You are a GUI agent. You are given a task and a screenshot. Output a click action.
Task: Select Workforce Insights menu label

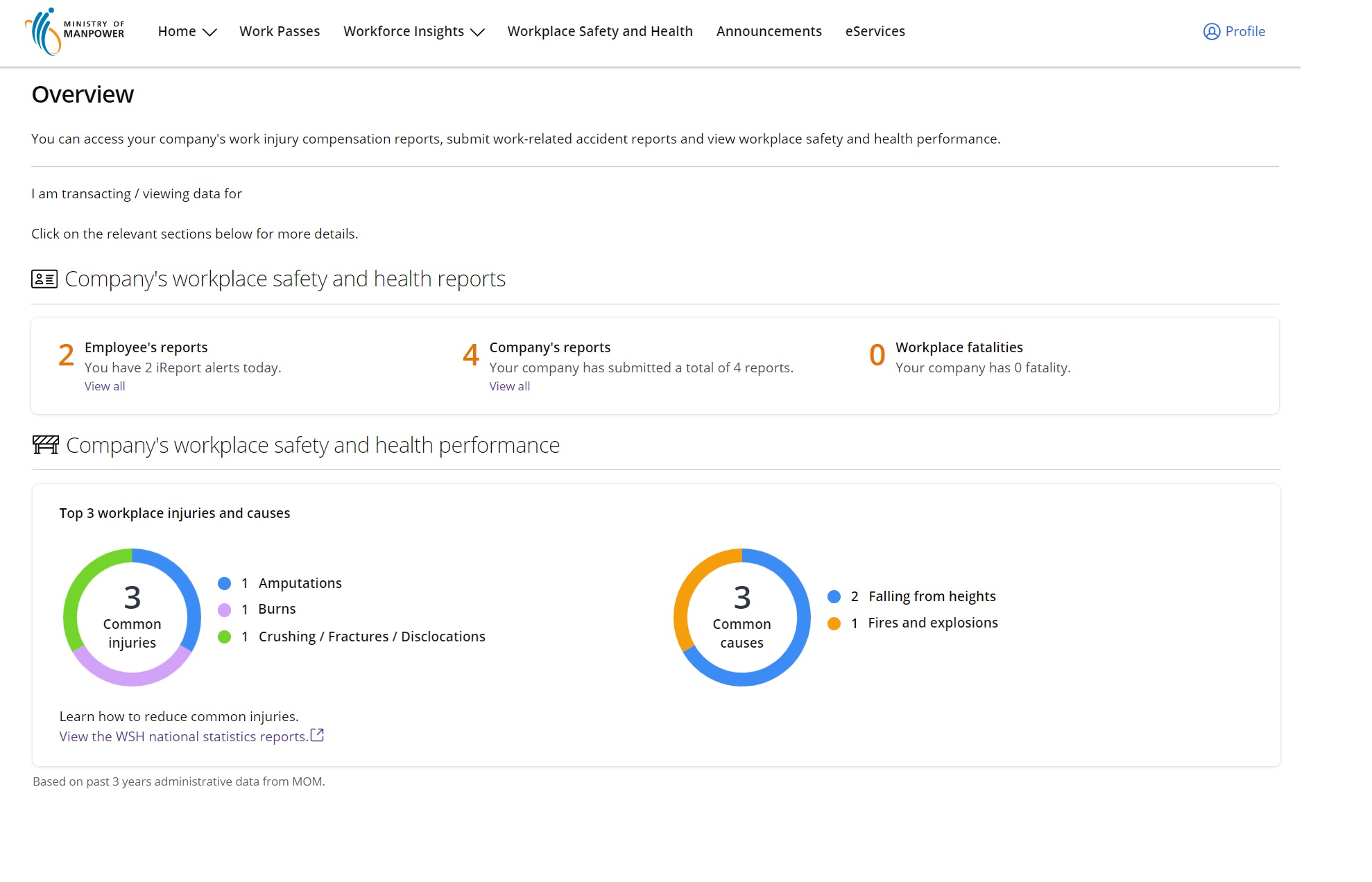pos(404,31)
